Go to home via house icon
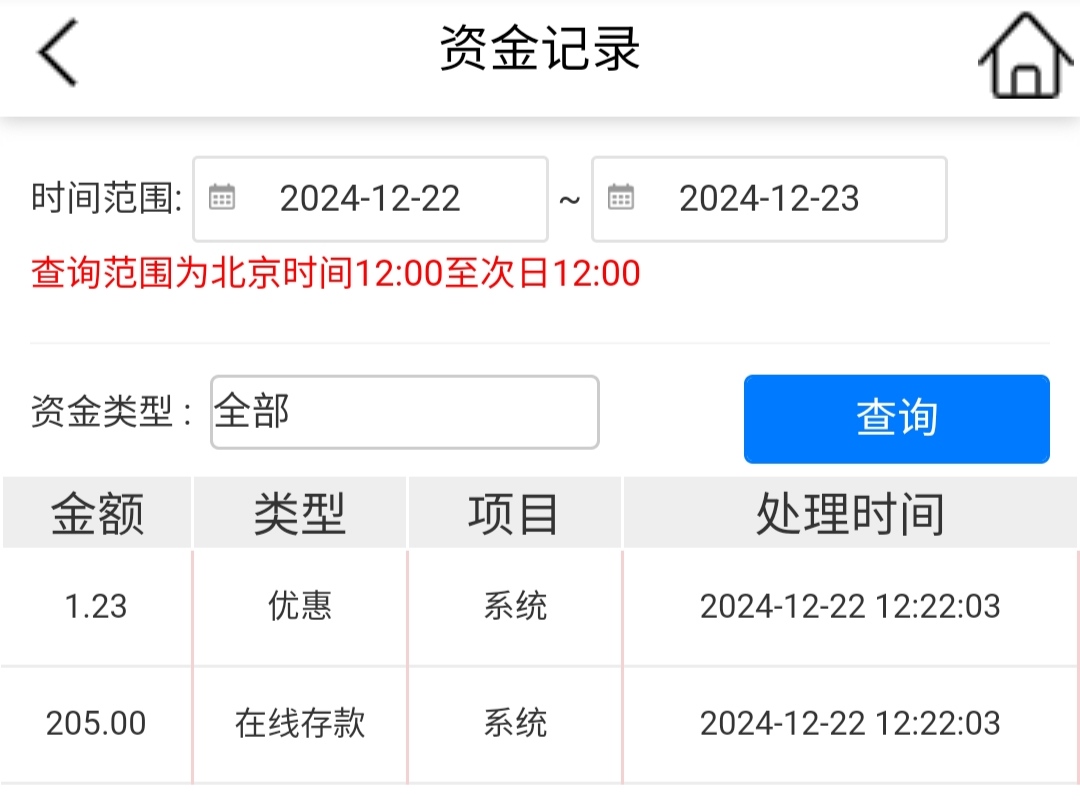 (x=1020, y=56)
